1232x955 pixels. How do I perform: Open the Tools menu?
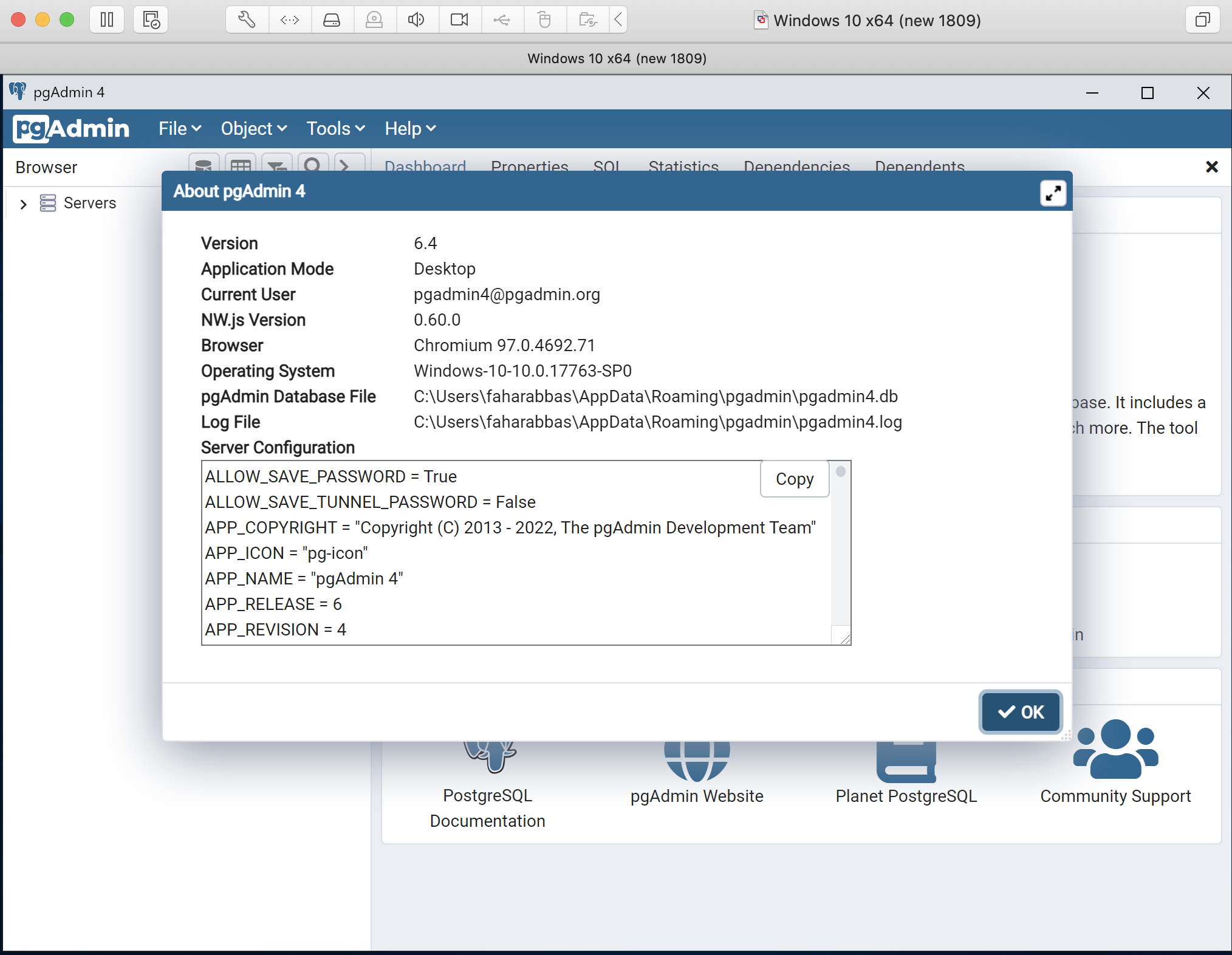click(336, 128)
